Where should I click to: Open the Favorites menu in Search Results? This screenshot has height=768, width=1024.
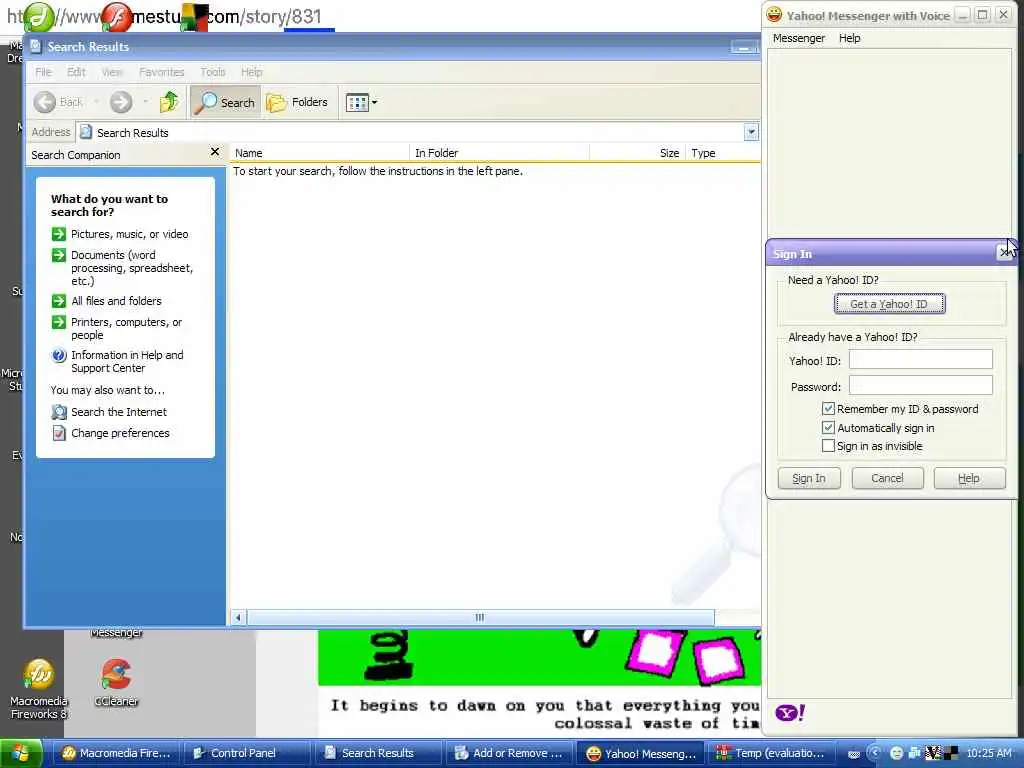(x=161, y=72)
